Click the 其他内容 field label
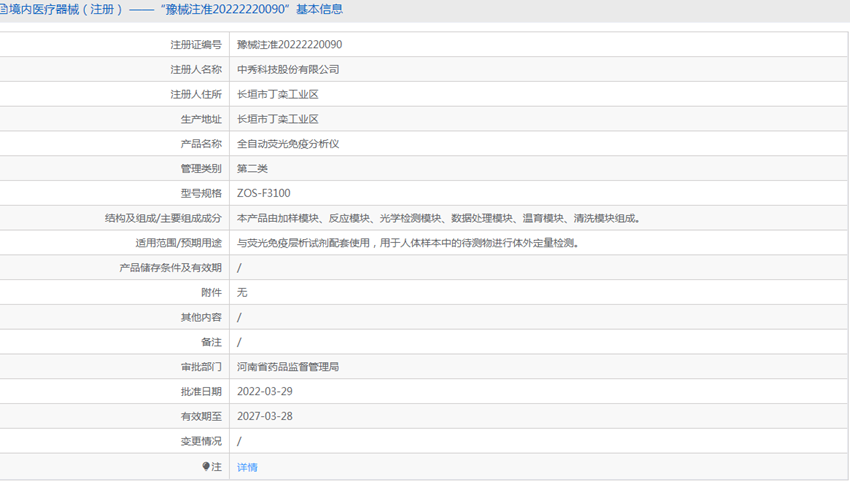Viewport: 850px width, 481px height. point(201,317)
